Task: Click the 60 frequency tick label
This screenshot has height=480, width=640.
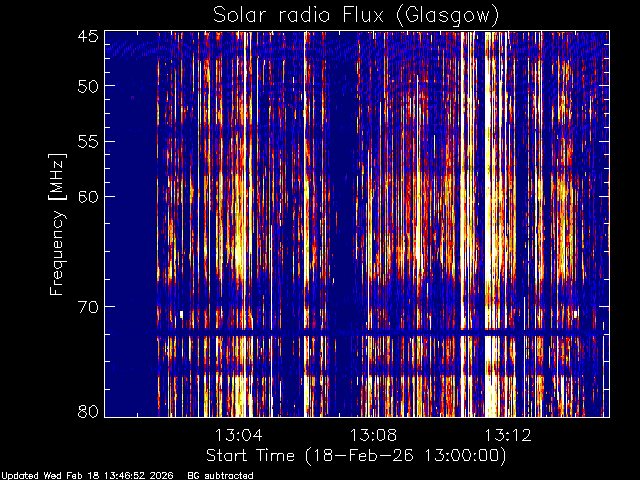Action: coord(88,196)
